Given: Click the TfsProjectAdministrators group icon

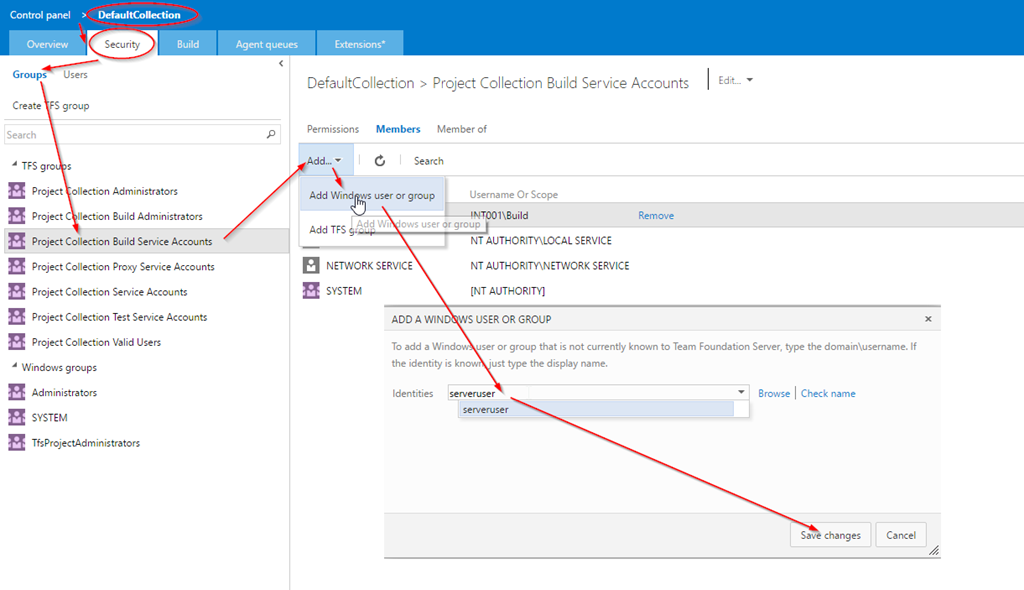Looking at the screenshot, I should tap(16, 443).
